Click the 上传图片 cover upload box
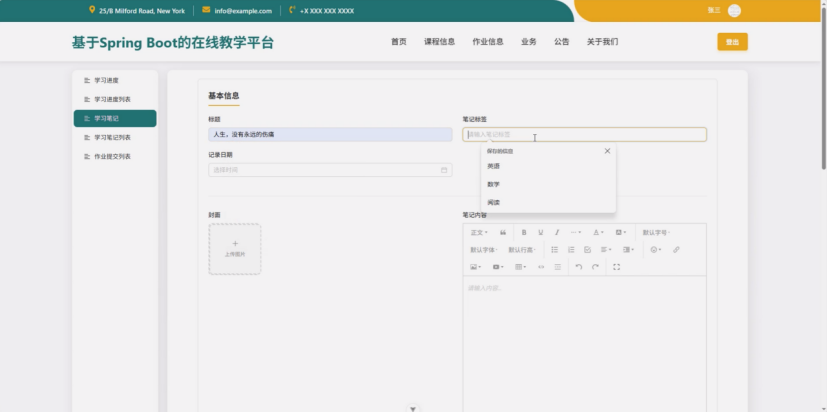 pyautogui.click(x=235, y=249)
